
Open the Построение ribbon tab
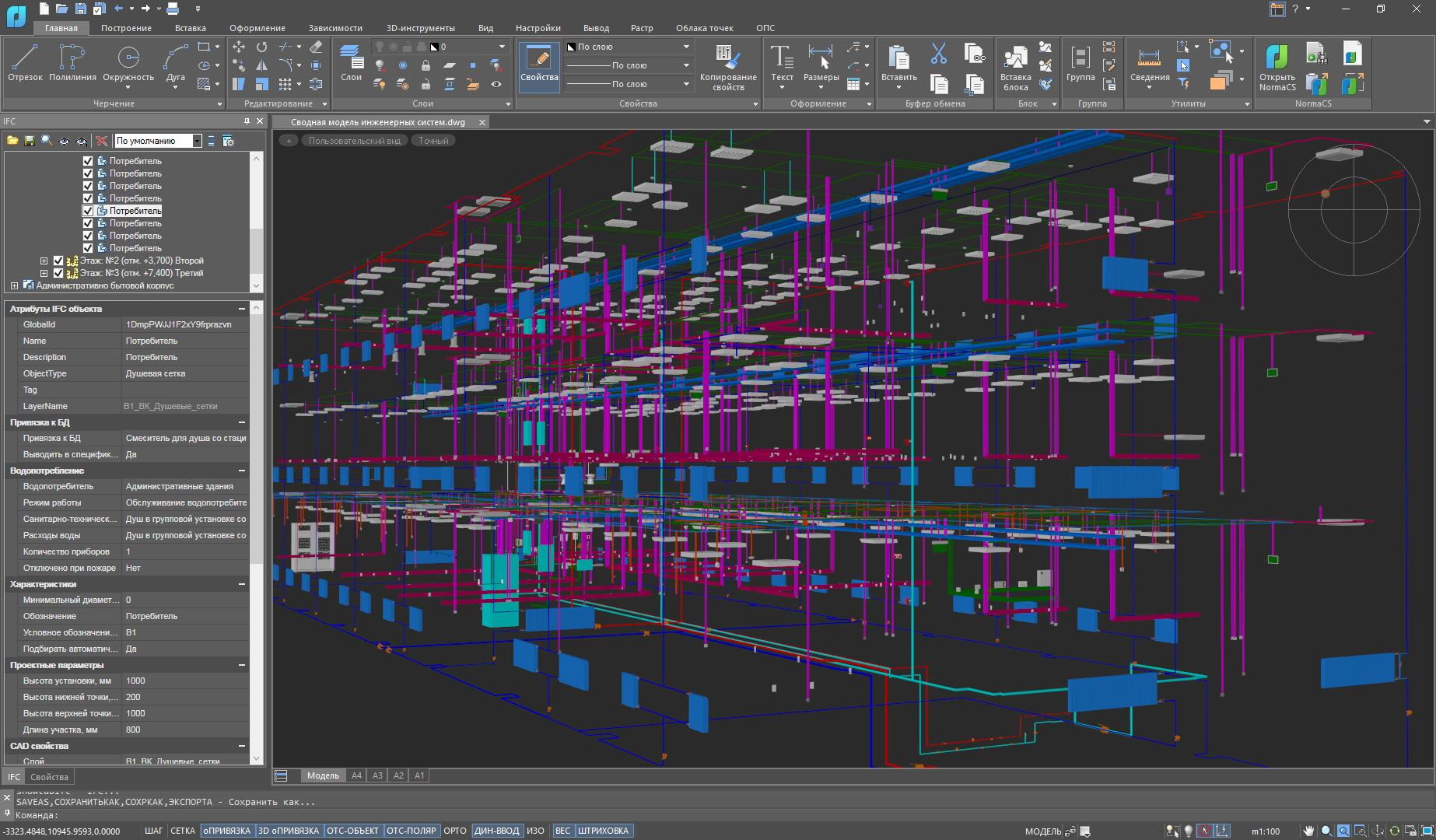(126, 28)
